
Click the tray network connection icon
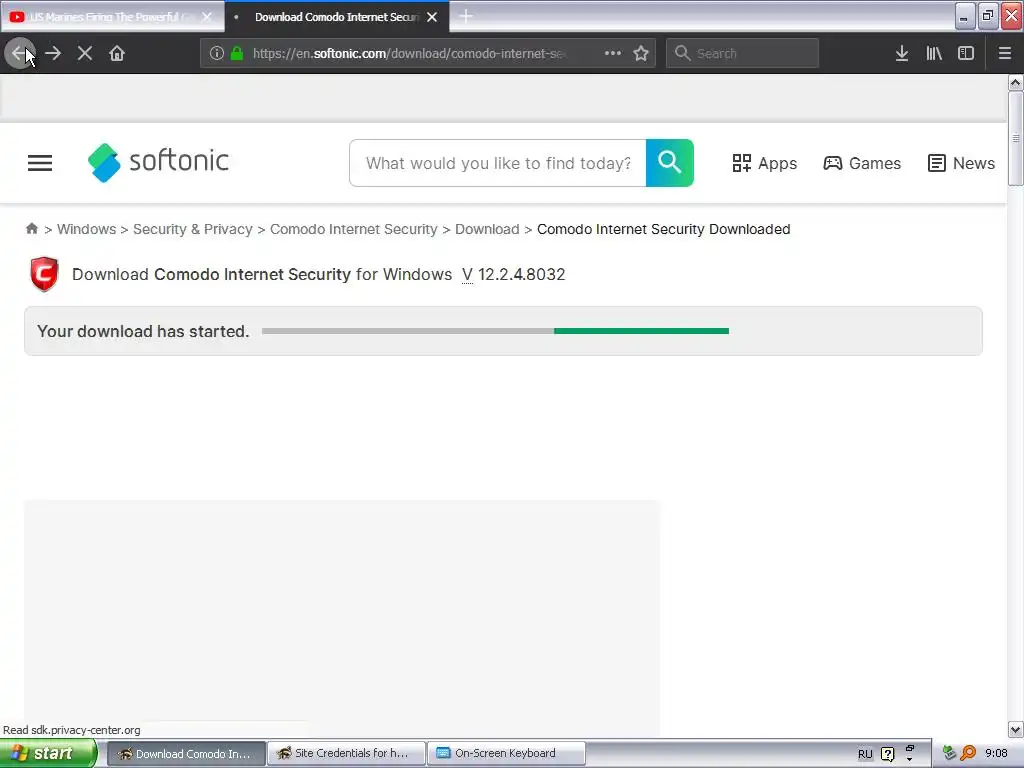(949, 753)
